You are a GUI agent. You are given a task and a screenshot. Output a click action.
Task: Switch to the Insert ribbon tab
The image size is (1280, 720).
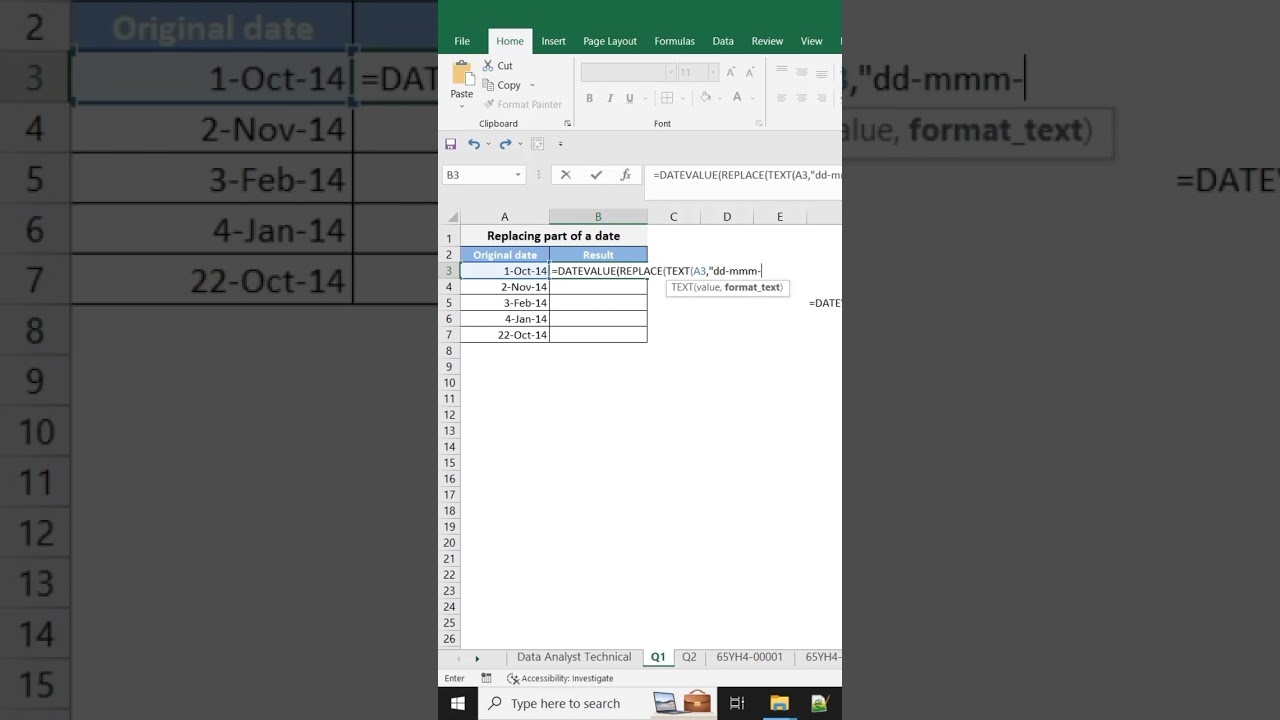pos(553,41)
